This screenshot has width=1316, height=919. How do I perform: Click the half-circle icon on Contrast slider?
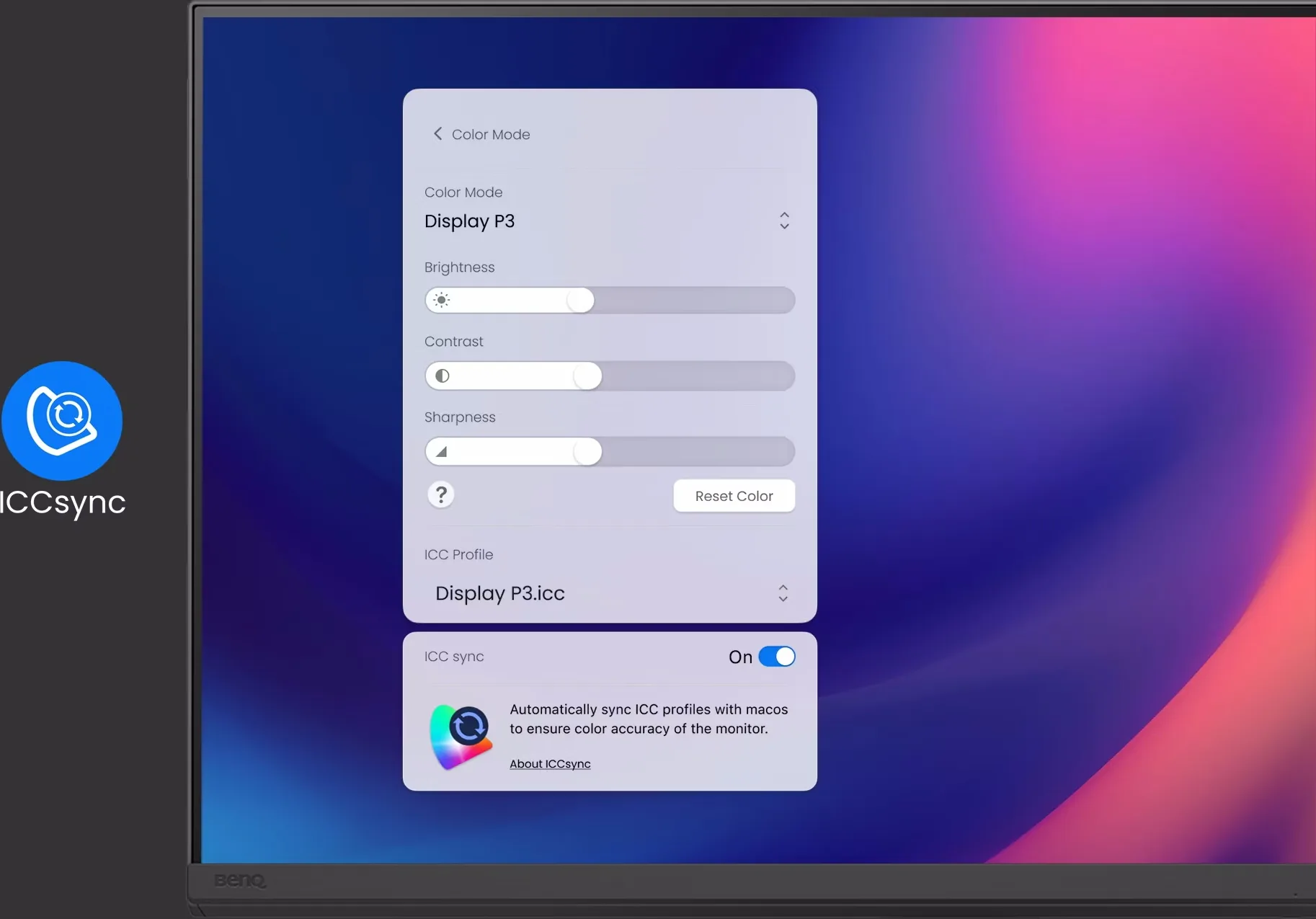443,376
